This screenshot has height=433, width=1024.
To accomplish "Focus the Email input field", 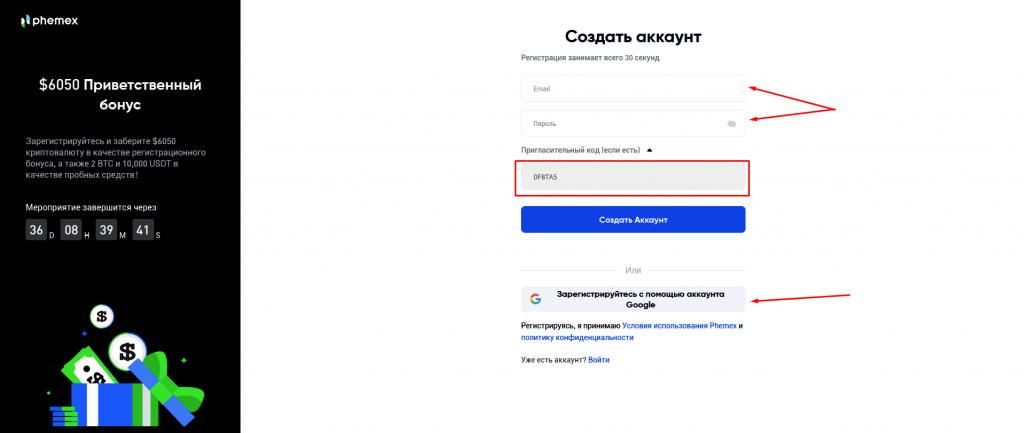I will [x=632, y=89].
